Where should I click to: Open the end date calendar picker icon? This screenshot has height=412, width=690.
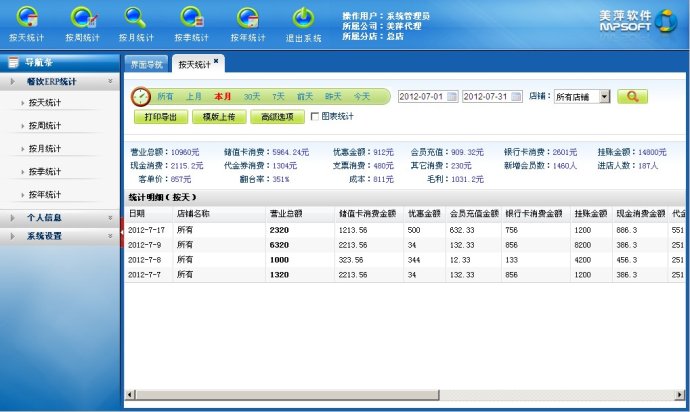(517, 97)
